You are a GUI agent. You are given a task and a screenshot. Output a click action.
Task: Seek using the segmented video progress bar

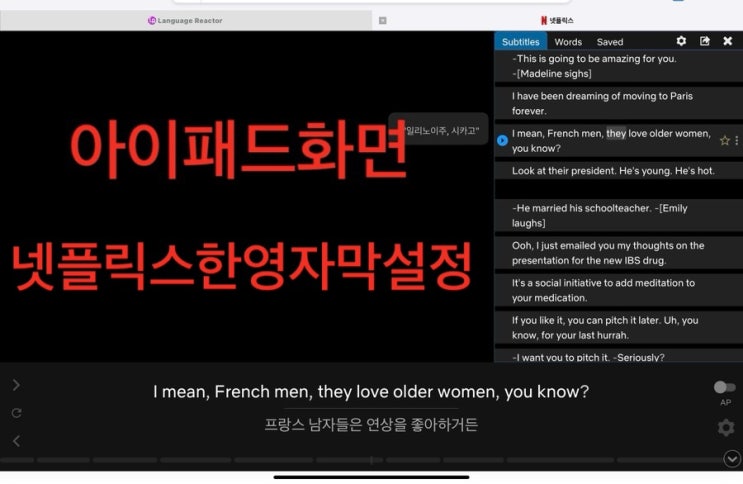(x=361, y=460)
